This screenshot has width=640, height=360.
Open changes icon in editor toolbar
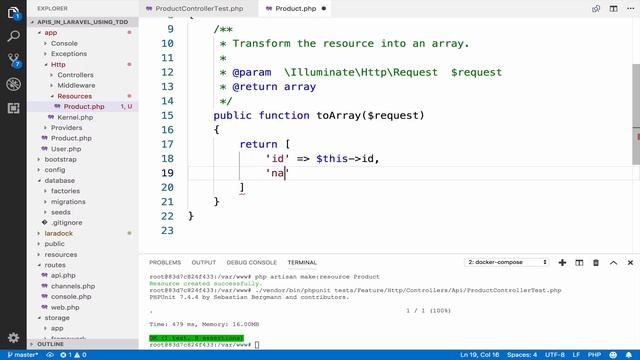[596, 9]
